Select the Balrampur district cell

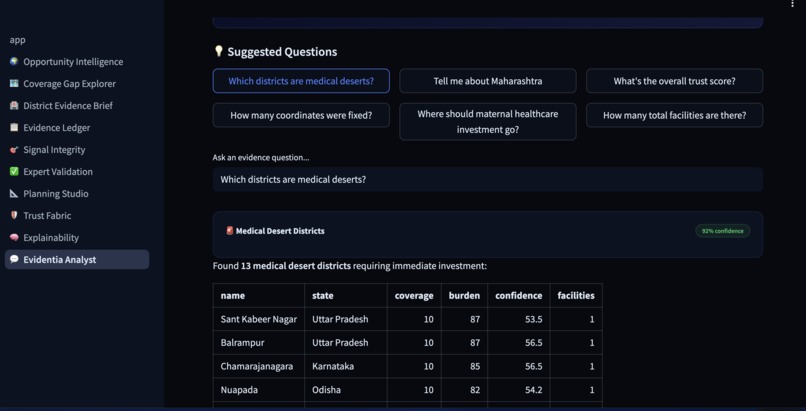[x=259, y=343]
